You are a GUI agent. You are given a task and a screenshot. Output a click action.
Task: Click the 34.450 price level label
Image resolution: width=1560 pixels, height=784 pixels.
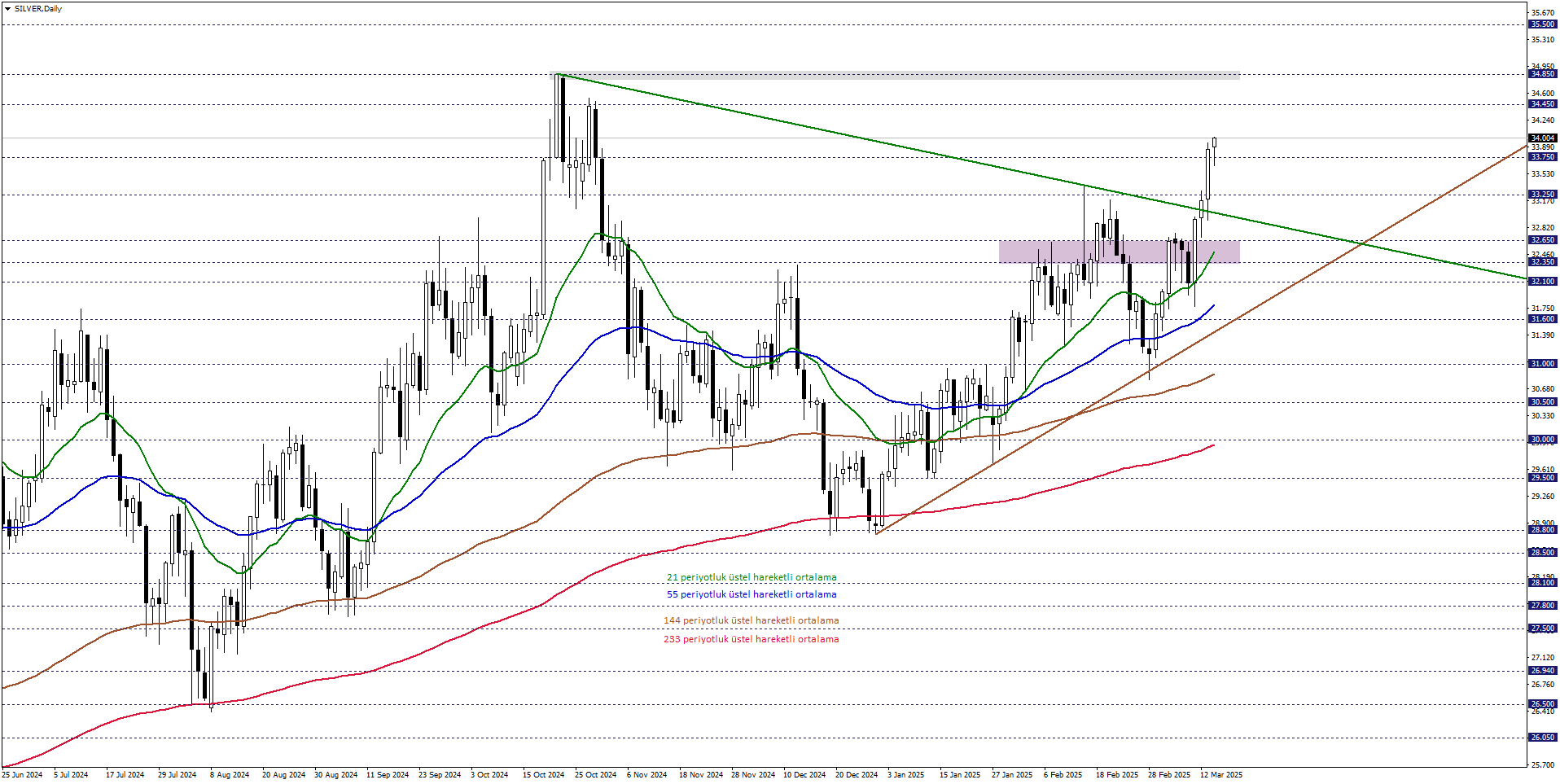point(1543,104)
